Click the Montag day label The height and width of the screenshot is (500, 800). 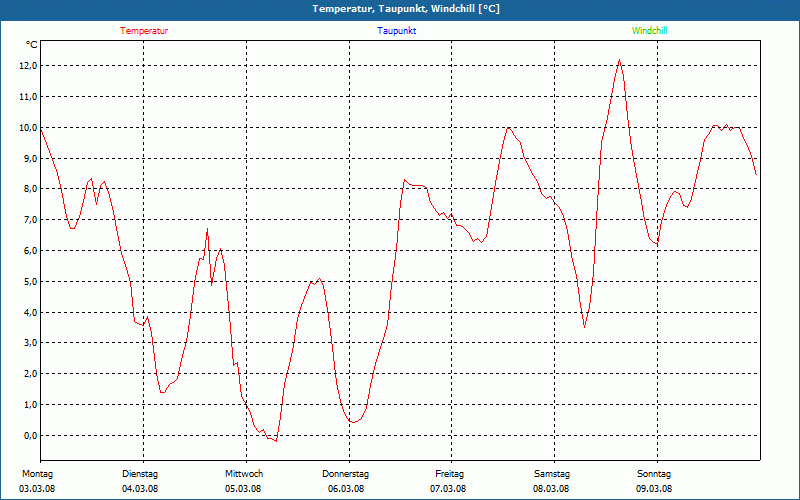pos(37,474)
